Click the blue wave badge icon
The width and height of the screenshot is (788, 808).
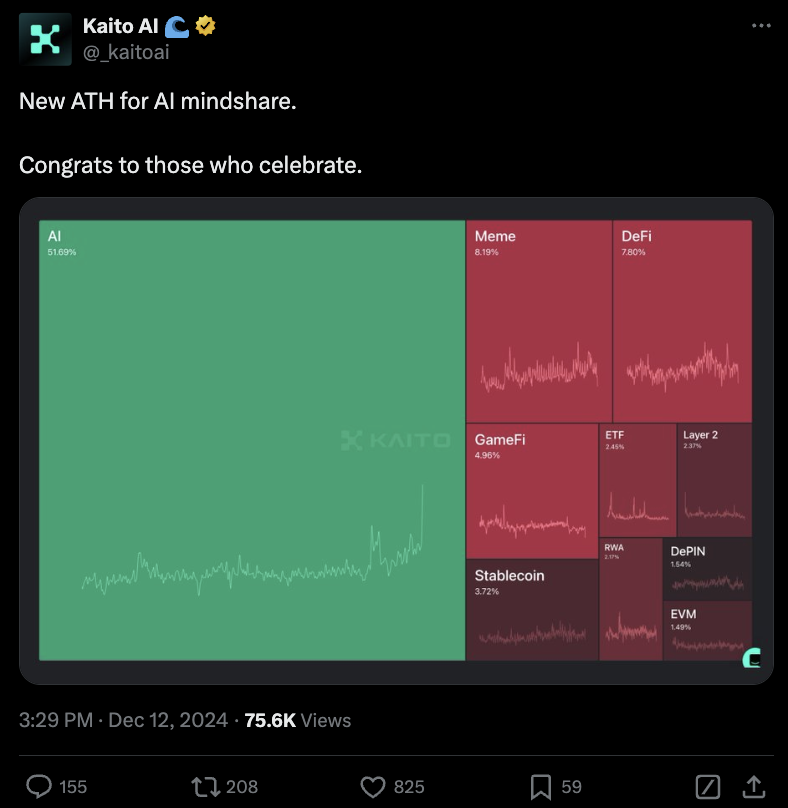pos(177,27)
